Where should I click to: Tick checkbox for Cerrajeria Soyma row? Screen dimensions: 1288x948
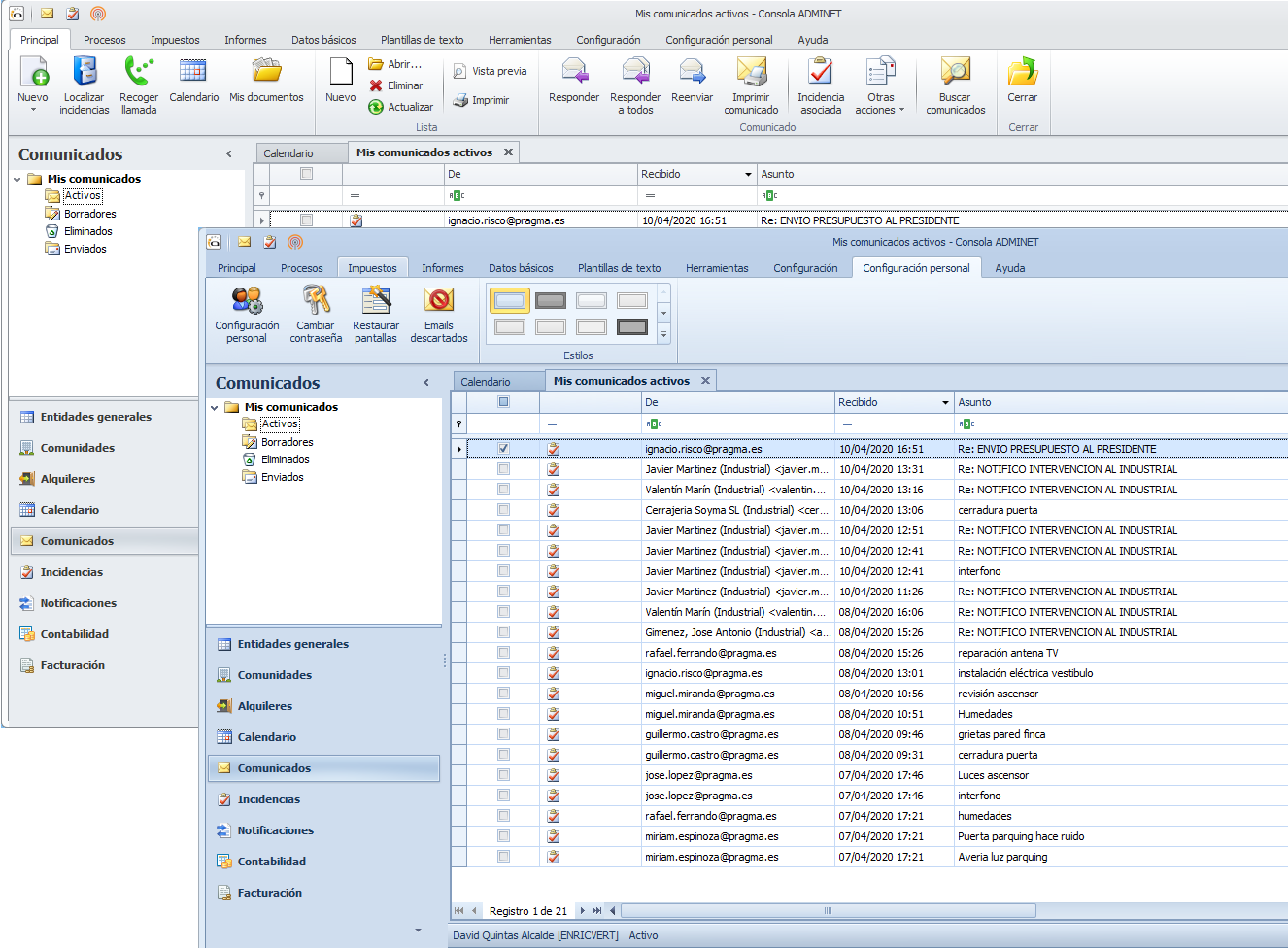[x=503, y=510]
